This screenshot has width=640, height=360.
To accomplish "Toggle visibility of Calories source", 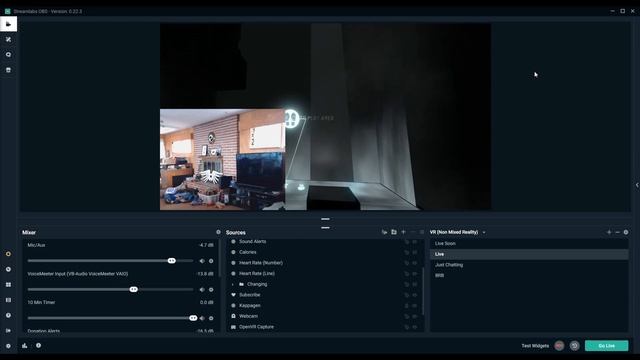I will click(x=415, y=252).
